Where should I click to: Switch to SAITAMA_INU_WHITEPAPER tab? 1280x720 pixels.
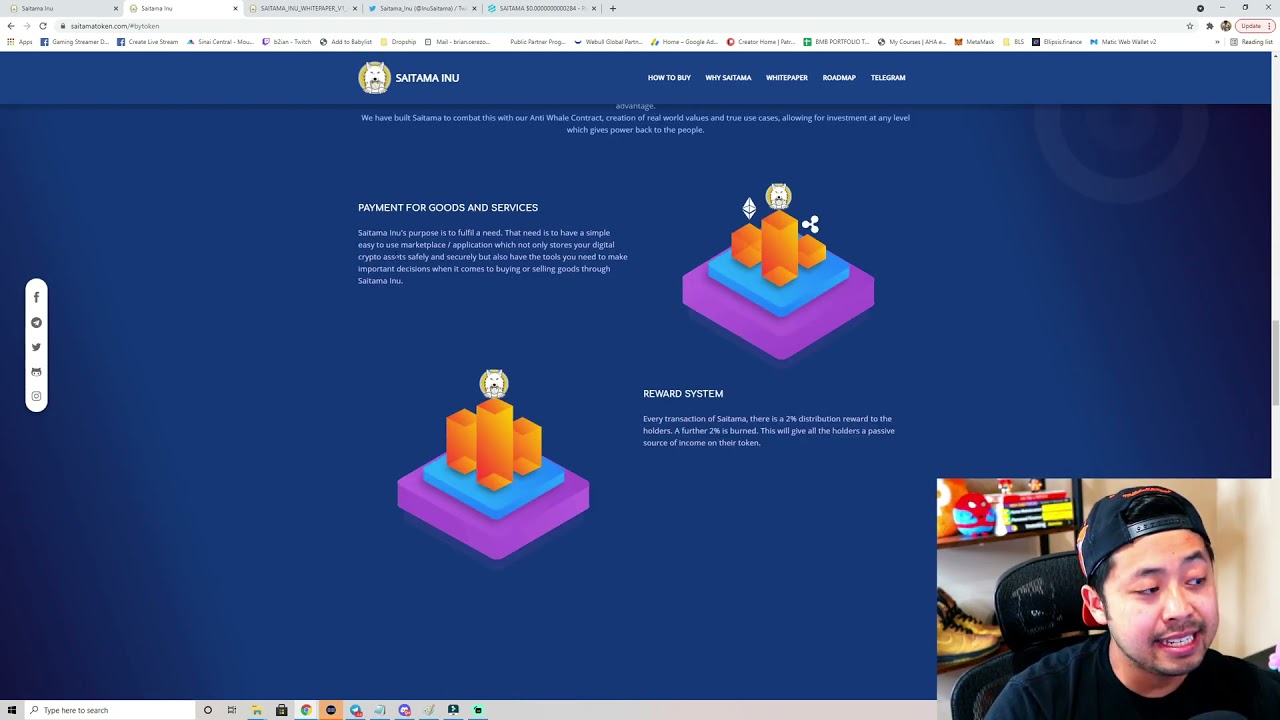(x=301, y=8)
